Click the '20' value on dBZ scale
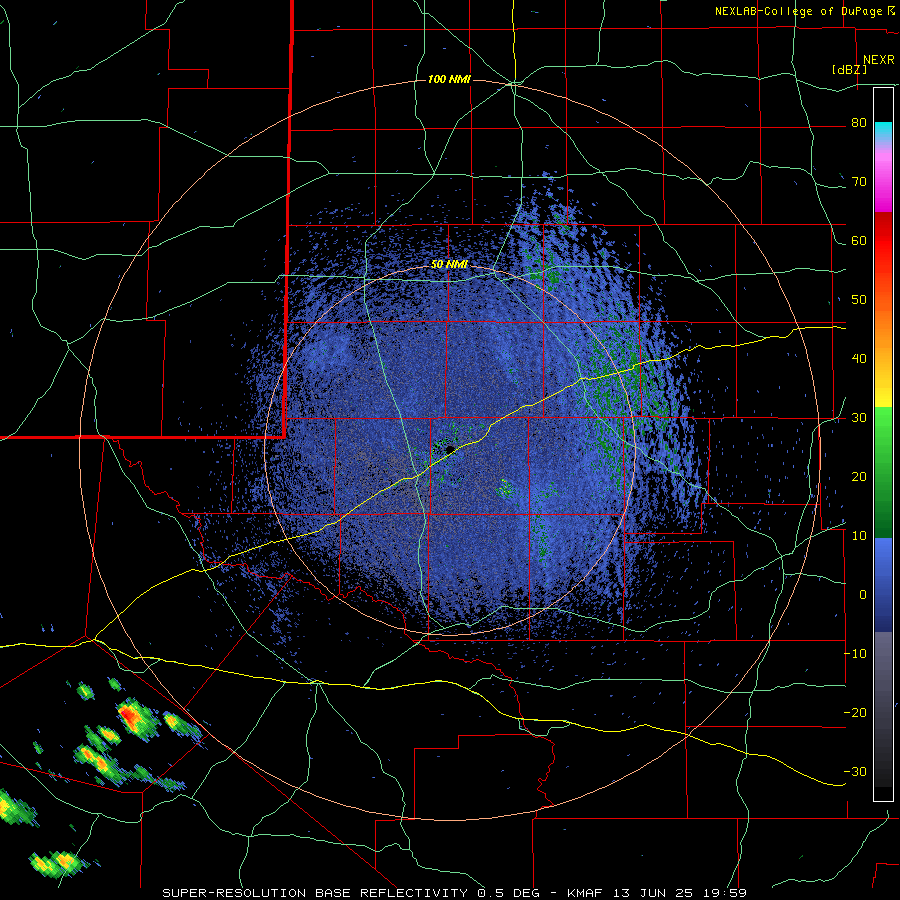 [859, 477]
